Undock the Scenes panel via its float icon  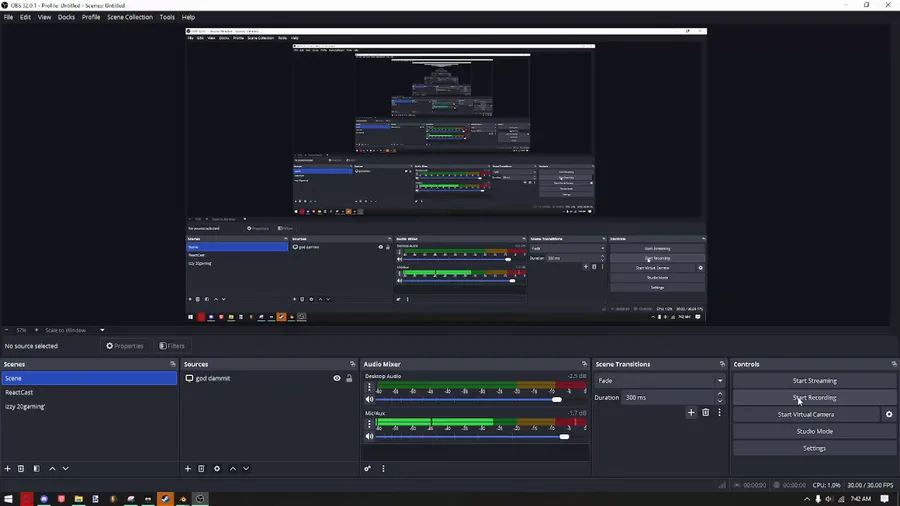coord(173,364)
